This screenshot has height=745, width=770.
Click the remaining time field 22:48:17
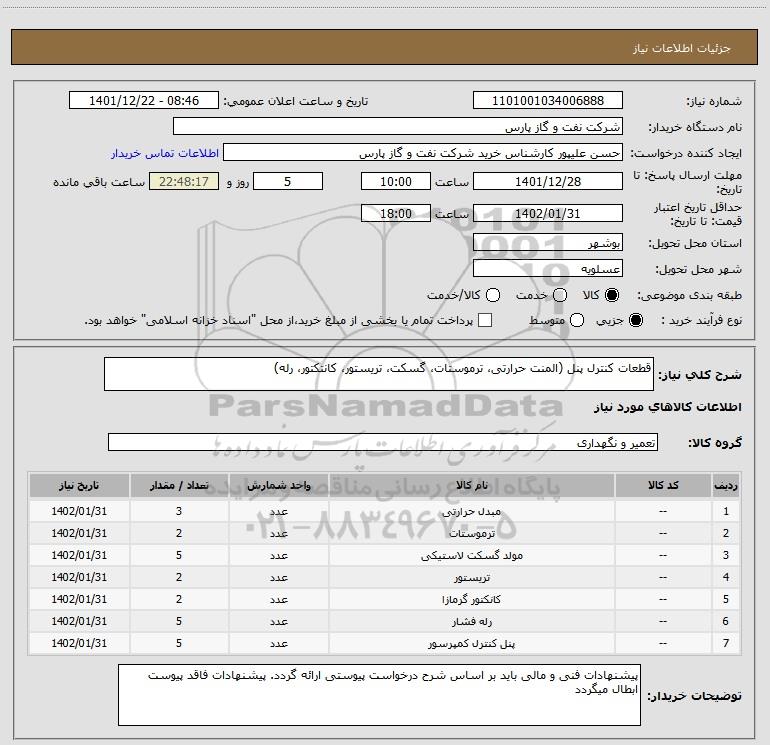184,182
